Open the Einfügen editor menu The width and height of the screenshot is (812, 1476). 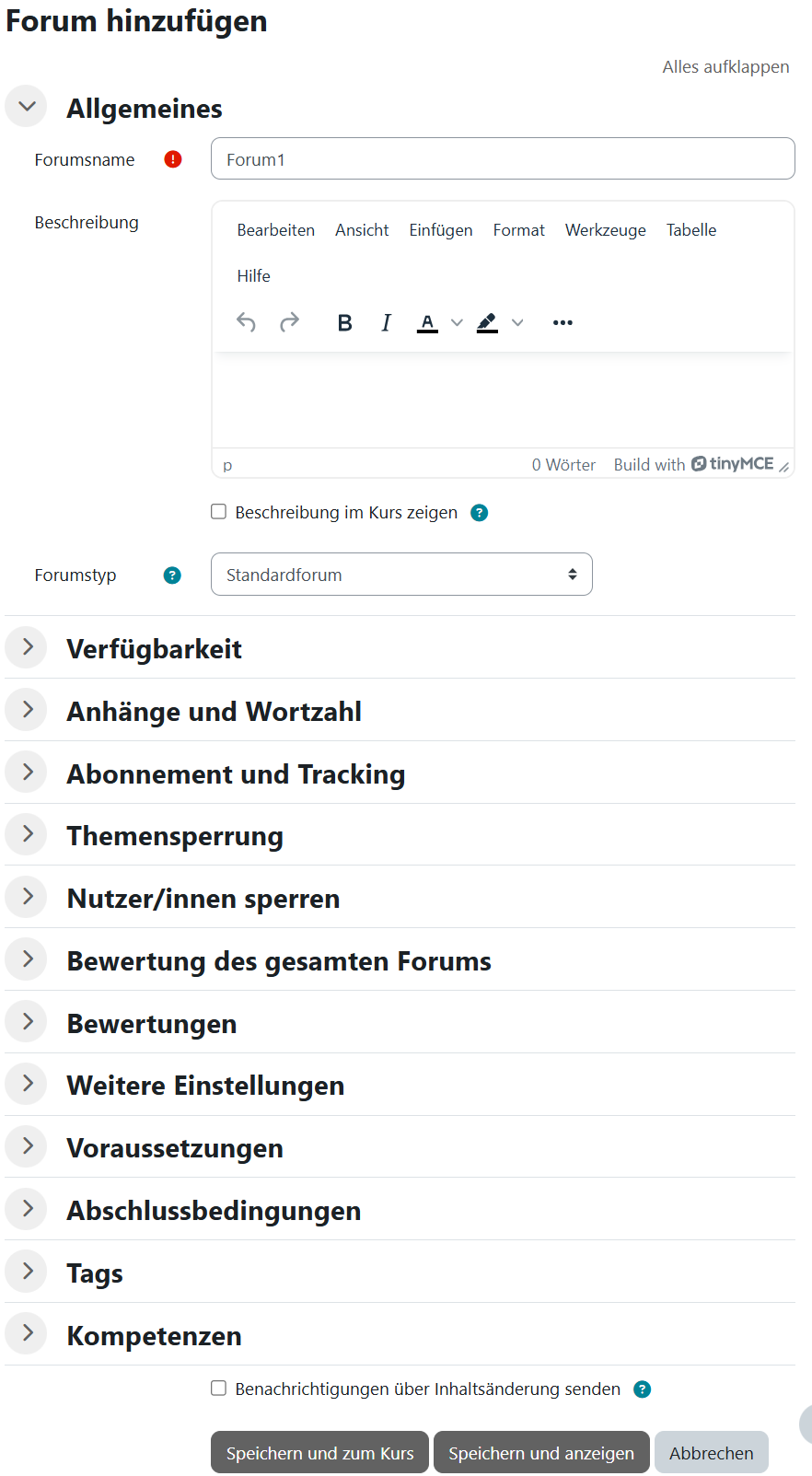pyautogui.click(x=441, y=230)
